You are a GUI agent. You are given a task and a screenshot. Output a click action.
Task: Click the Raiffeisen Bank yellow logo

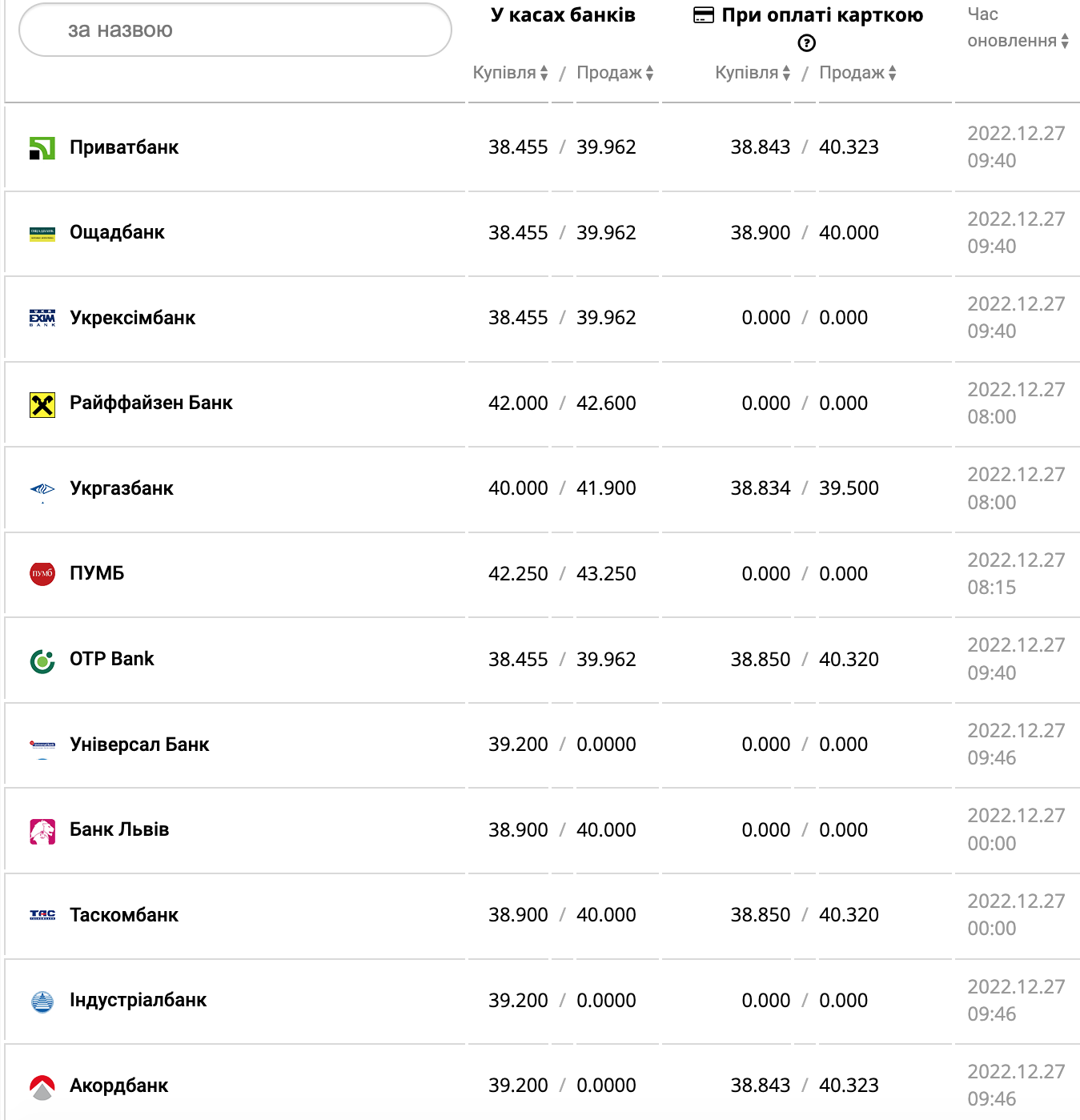pos(42,405)
